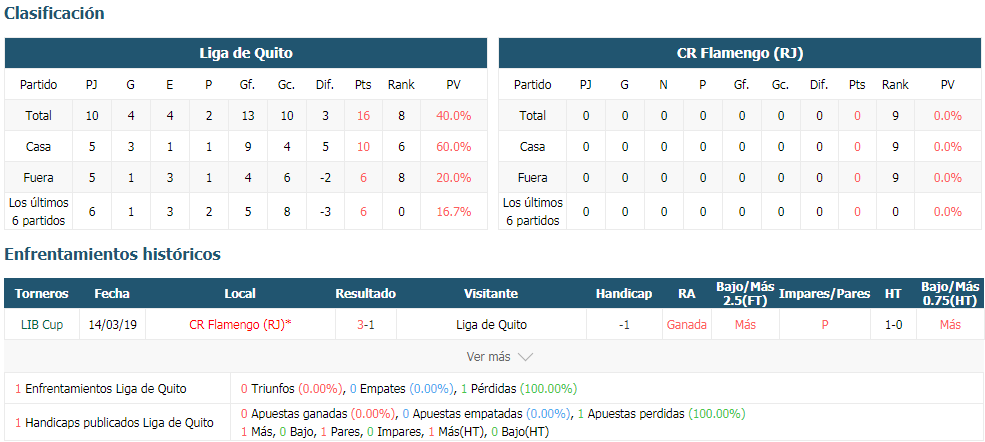The height and width of the screenshot is (442, 985).
Task: Select the Liga de Quito table header
Action: (246, 53)
